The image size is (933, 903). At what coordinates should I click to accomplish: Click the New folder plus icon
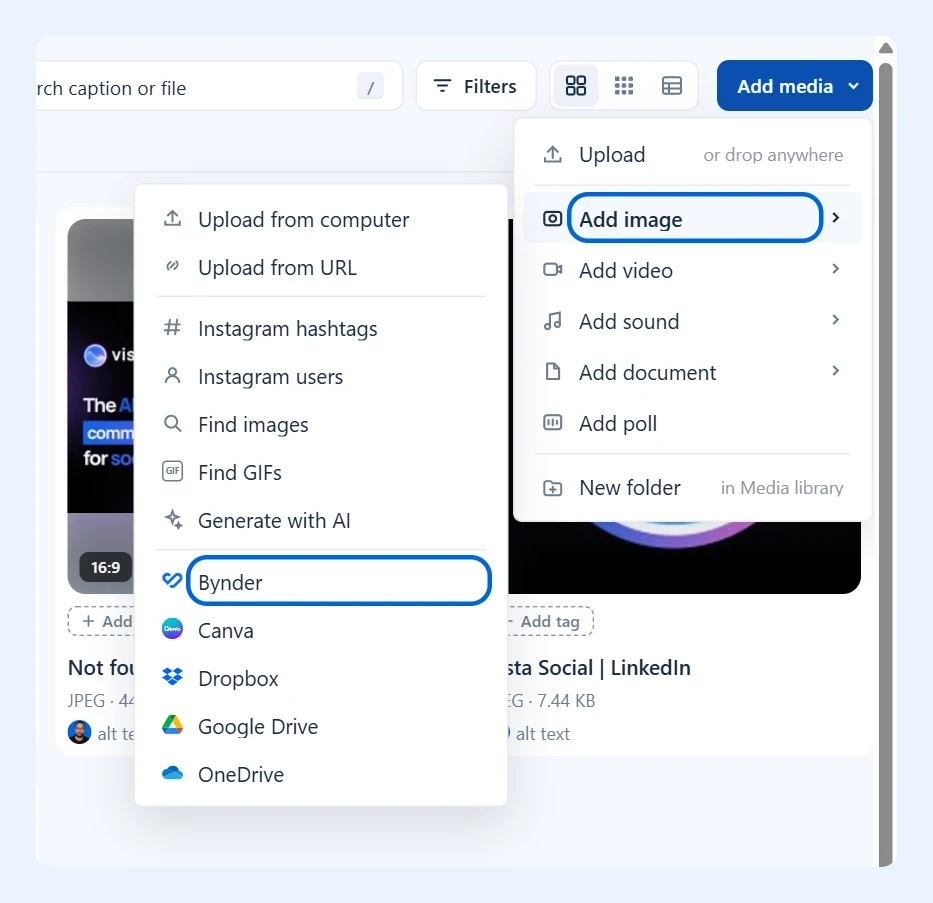point(552,488)
